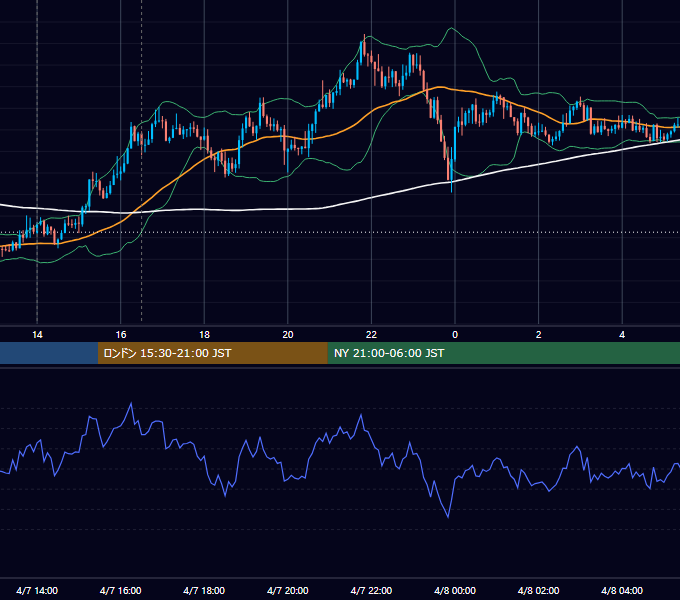680x600 pixels.
Task: Click the 4/8 04:00 date label
Action: [622, 590]
